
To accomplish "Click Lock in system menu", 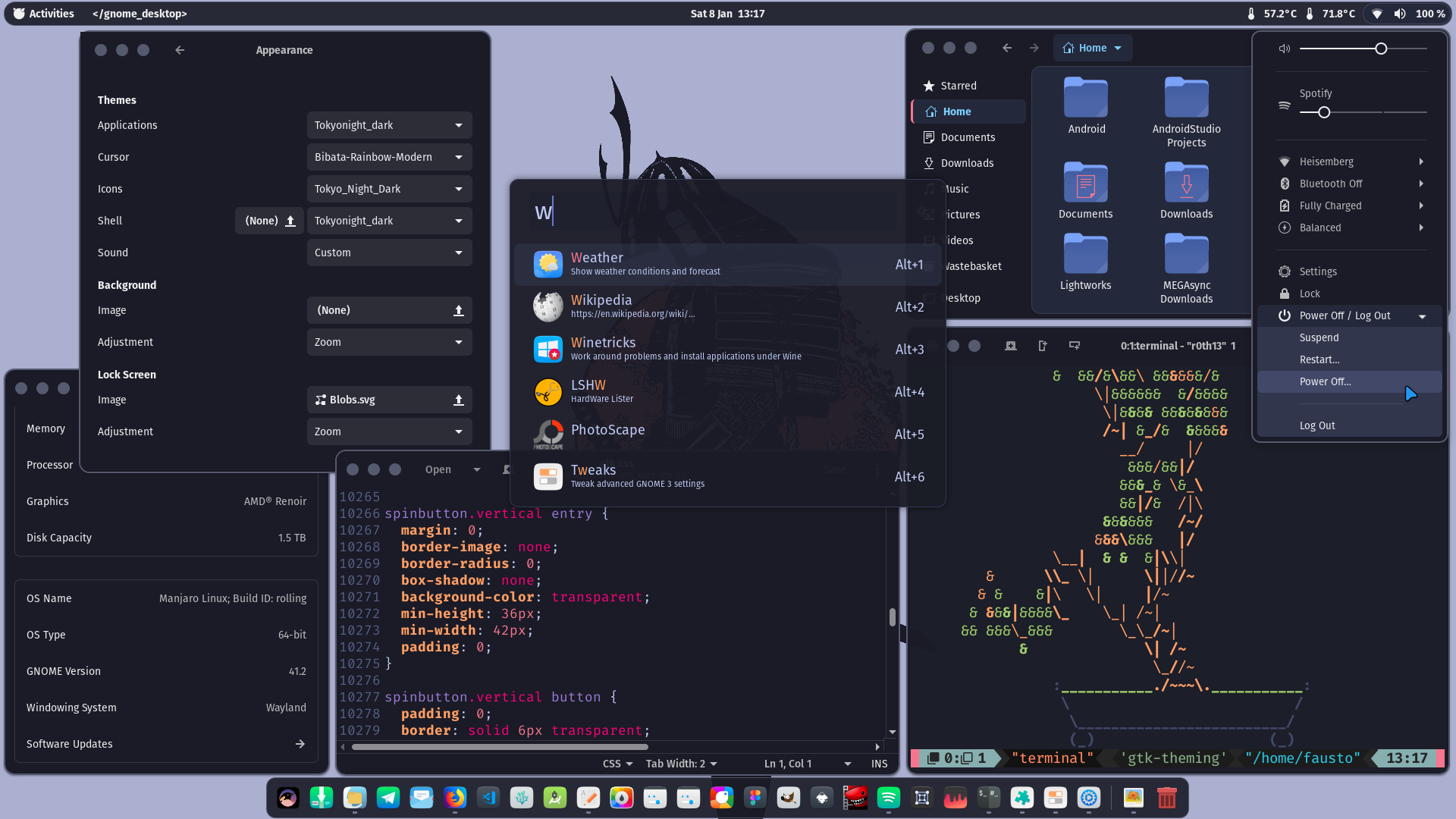I will click(x=1350, y=293).
